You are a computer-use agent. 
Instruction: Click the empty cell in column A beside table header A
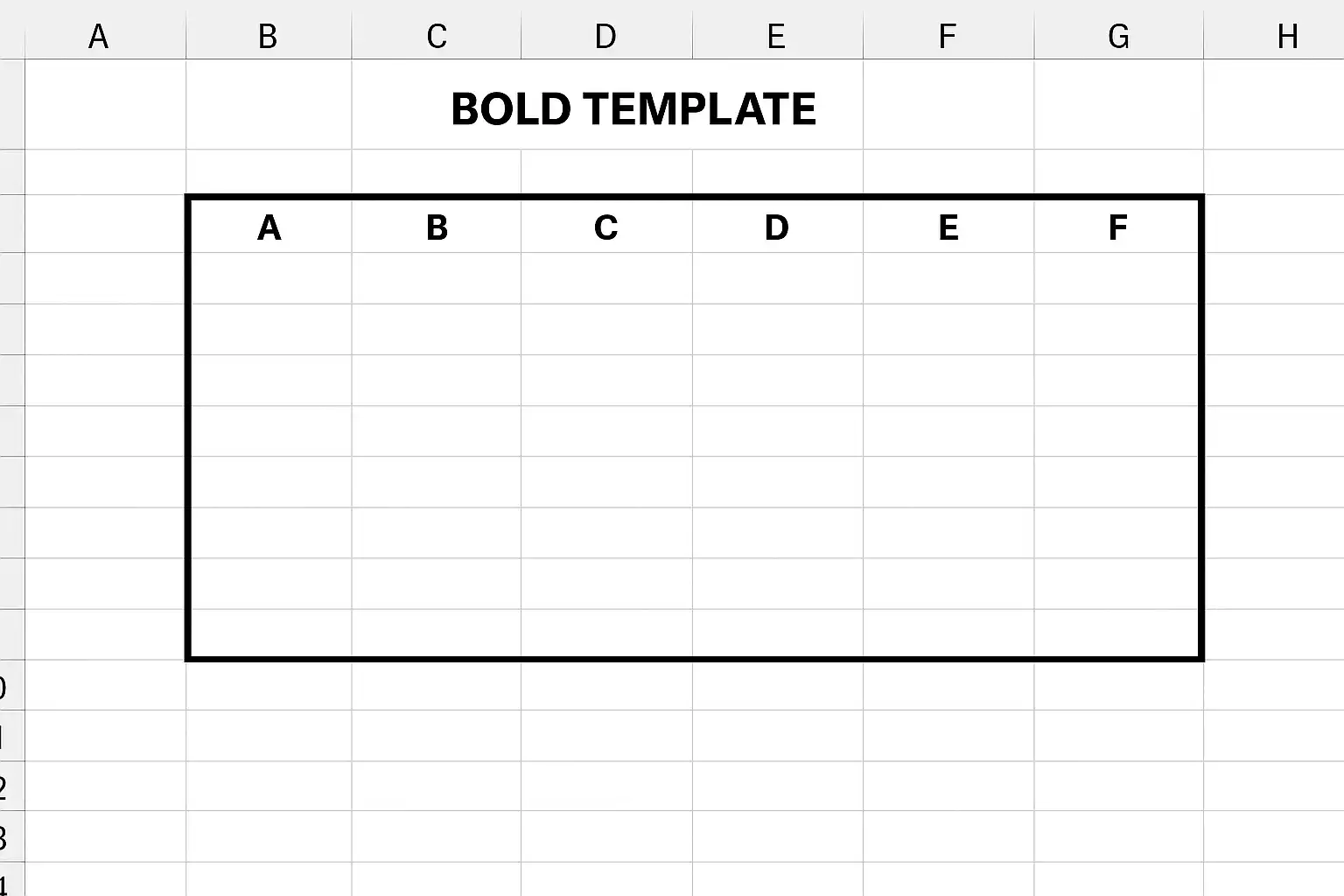click(105, 224)
